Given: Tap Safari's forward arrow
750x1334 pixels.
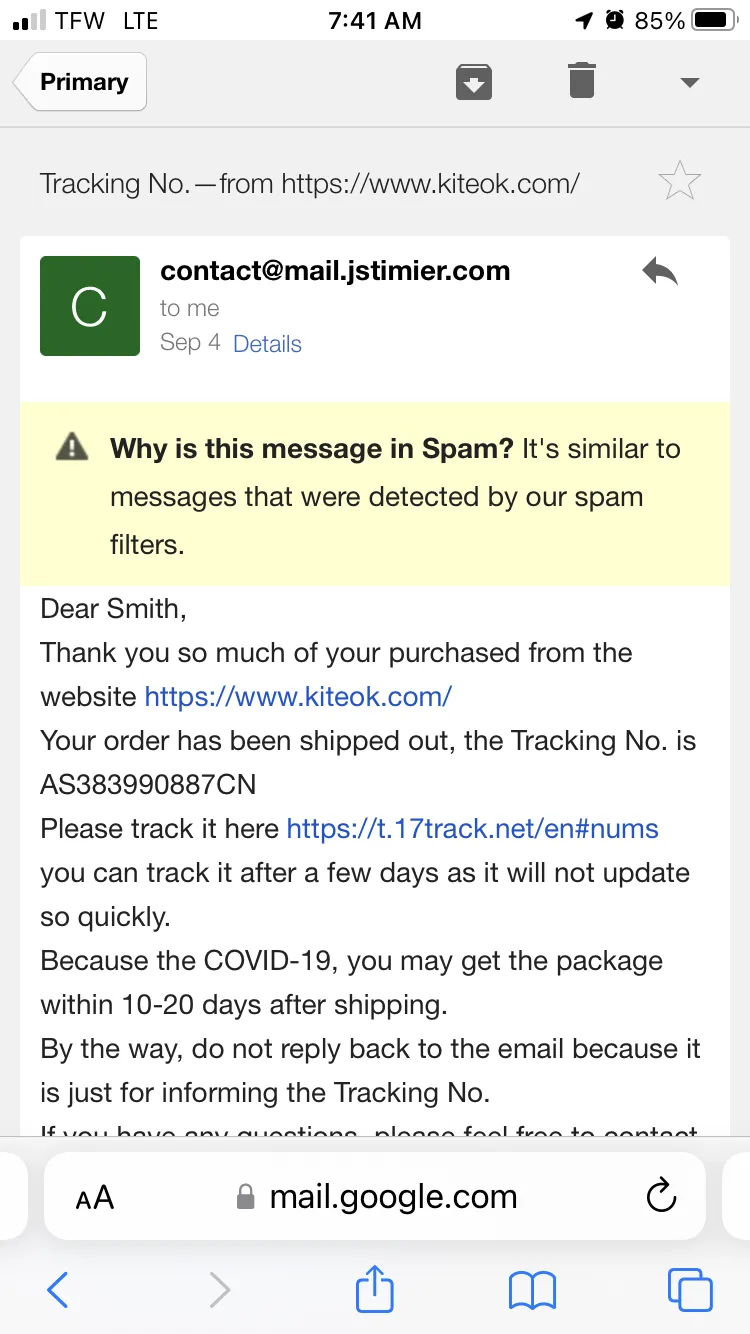Looking at the screenshot, I should click(219, 1290).
